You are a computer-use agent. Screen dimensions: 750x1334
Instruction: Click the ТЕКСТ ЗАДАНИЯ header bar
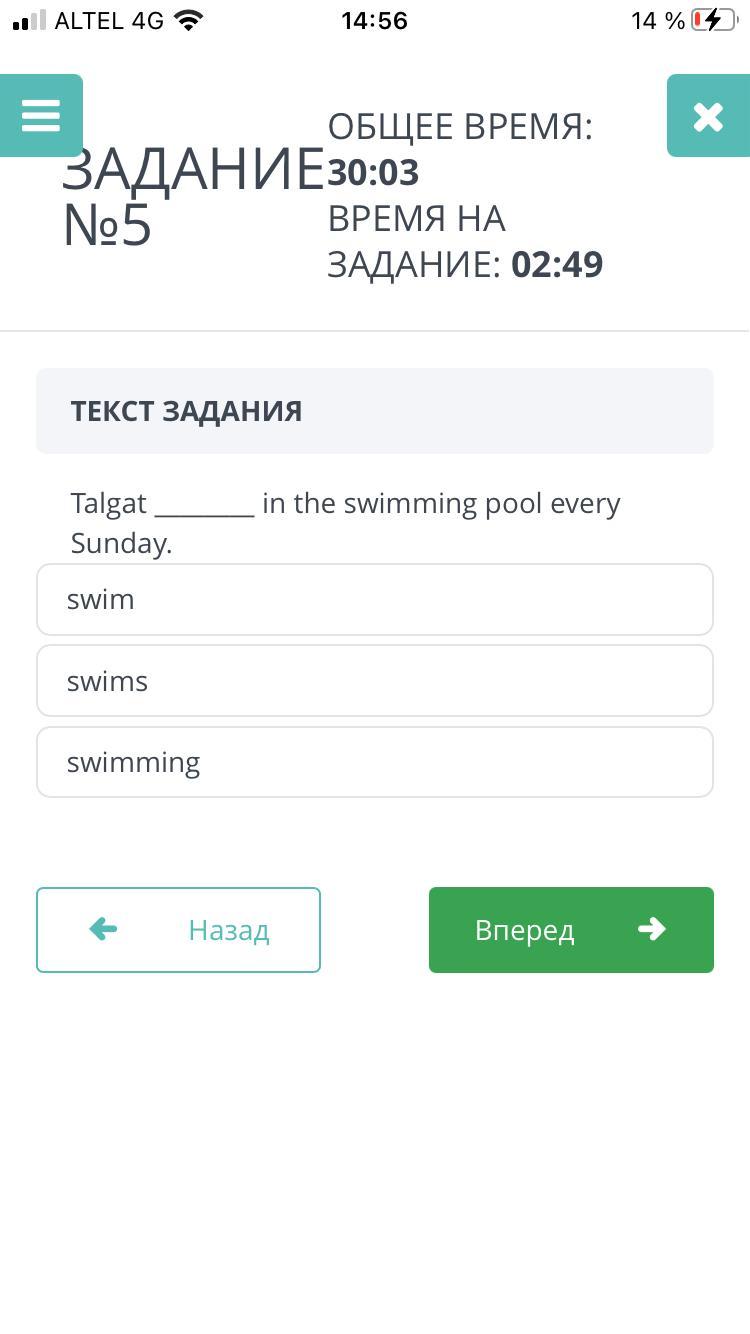point(374,411)
